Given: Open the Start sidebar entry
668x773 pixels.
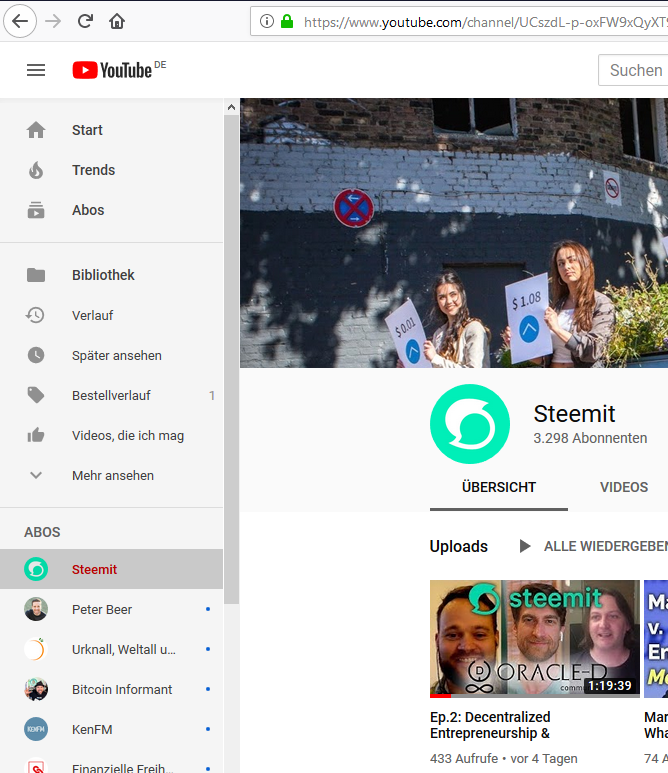Looking at the screenshot, I should (111, 130).
